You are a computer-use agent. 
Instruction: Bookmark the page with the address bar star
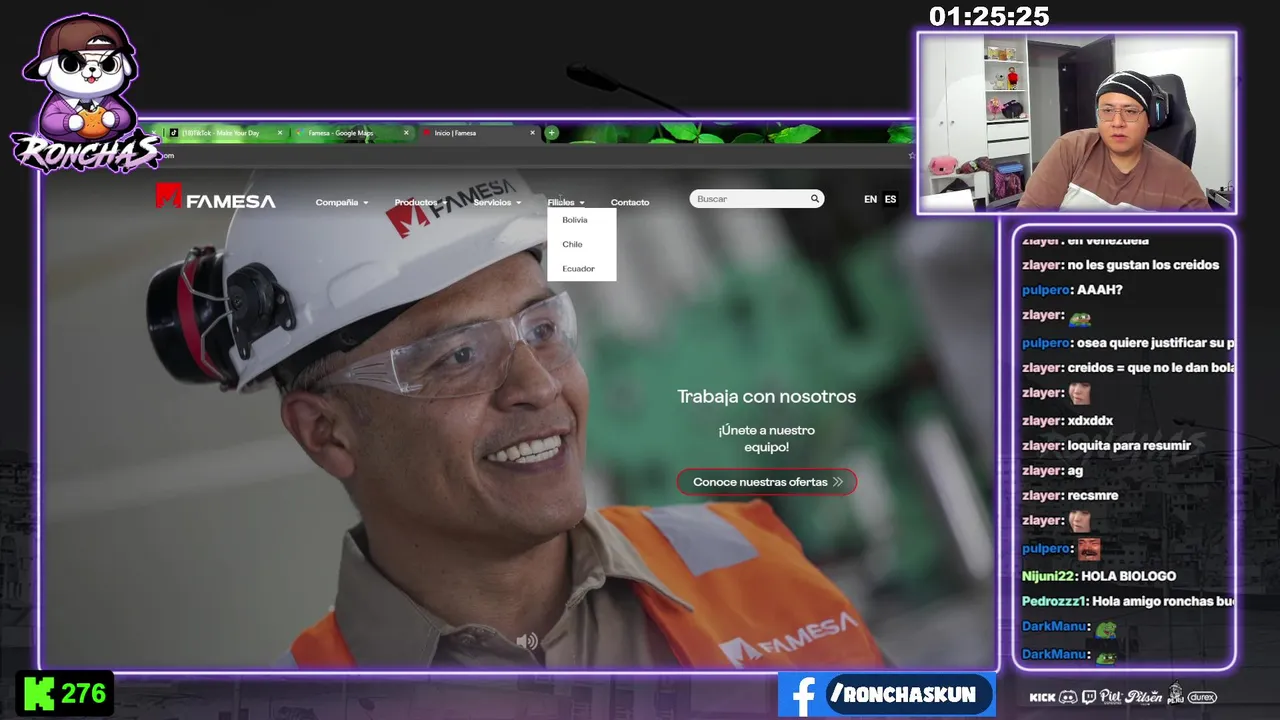910,155
